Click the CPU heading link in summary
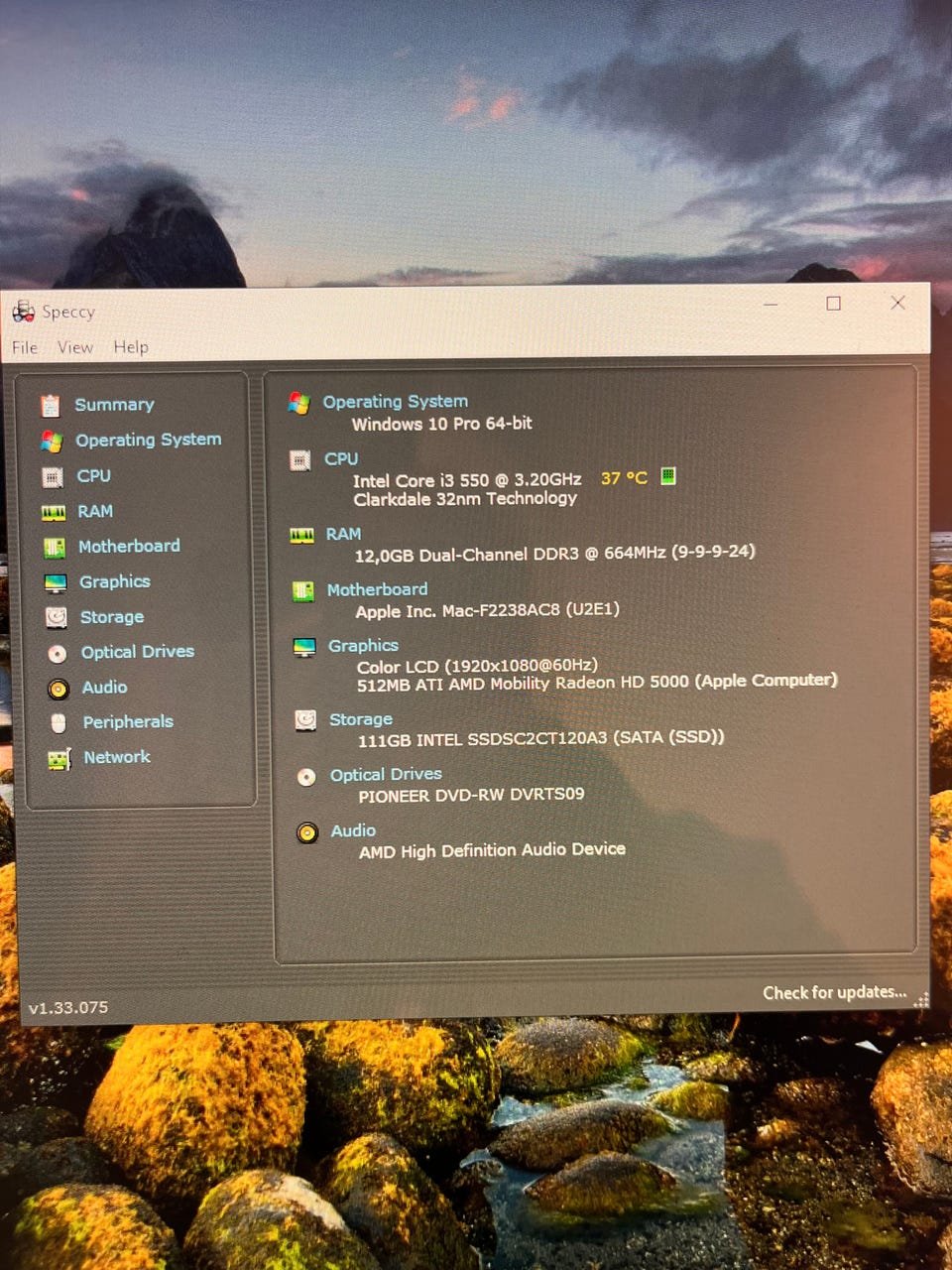This screenshot has height=1270, width=952. coord(341,459)
